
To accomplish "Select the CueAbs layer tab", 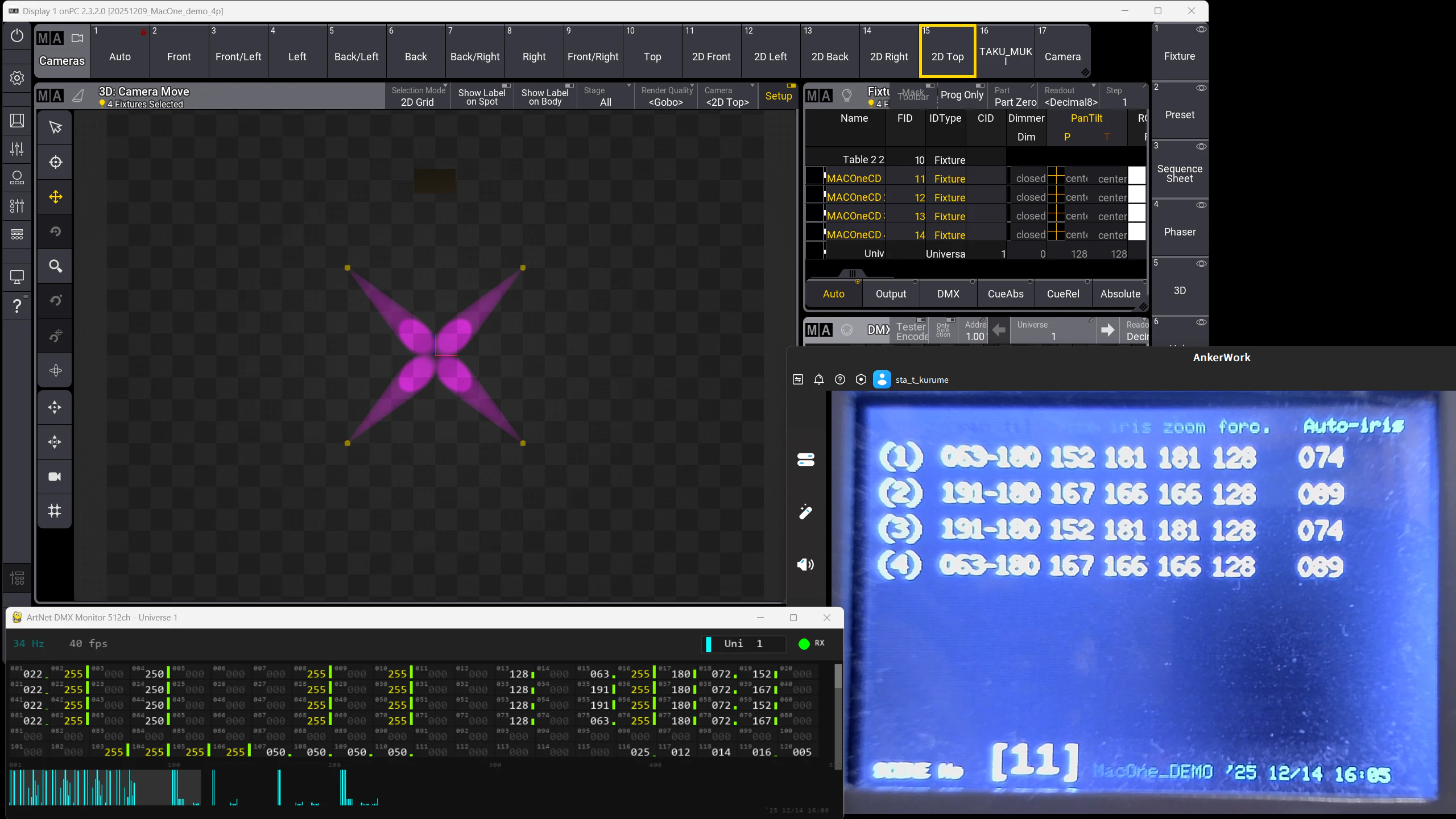I will pyautogui.click(x=1006, y=293).
